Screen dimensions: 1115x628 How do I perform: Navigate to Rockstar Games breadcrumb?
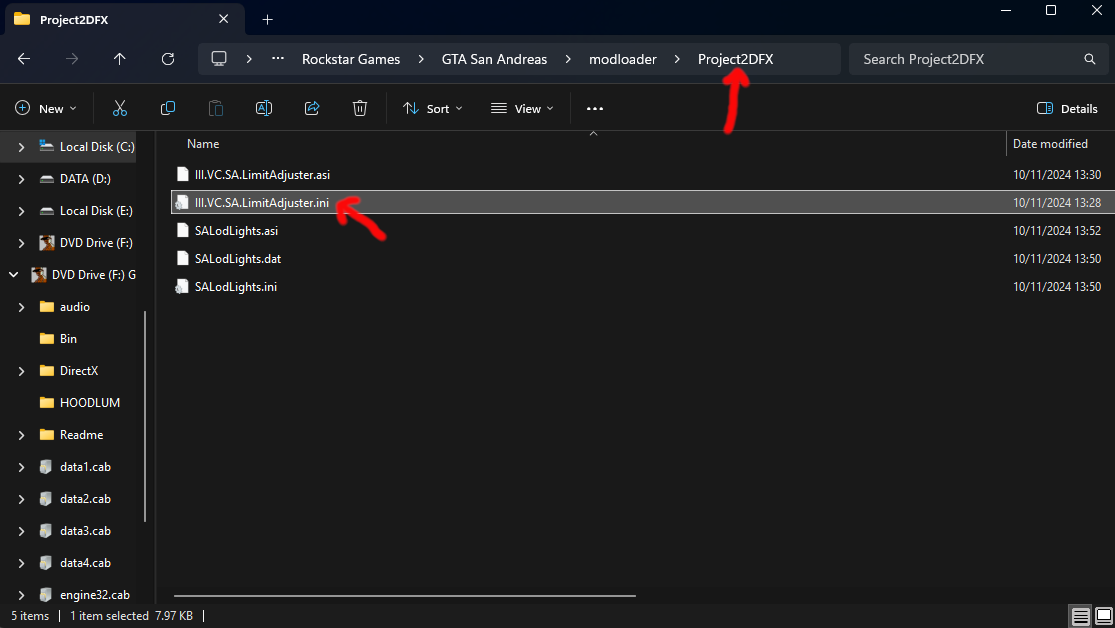point(351,59)
